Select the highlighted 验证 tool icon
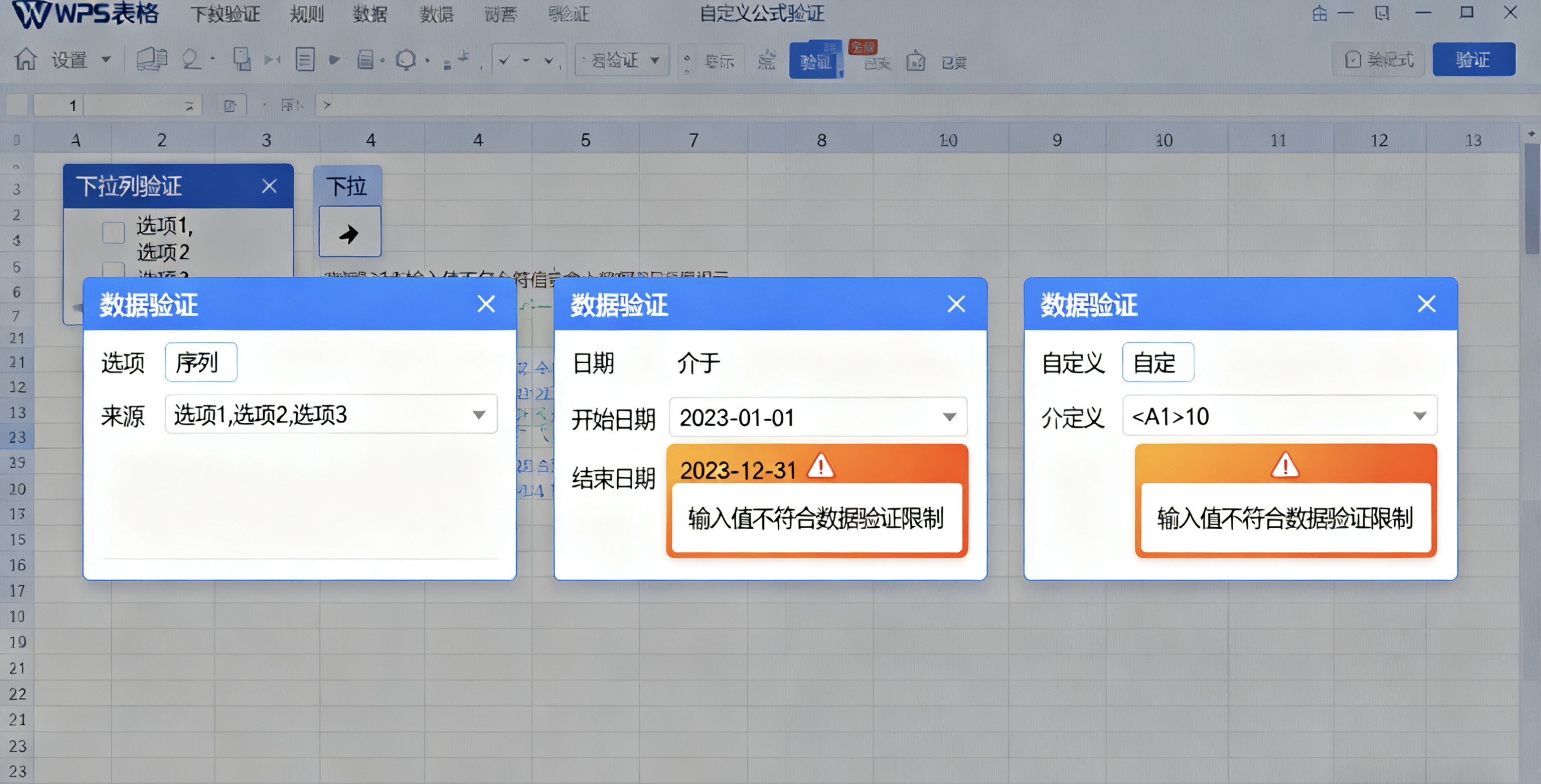 click(815, 60)
